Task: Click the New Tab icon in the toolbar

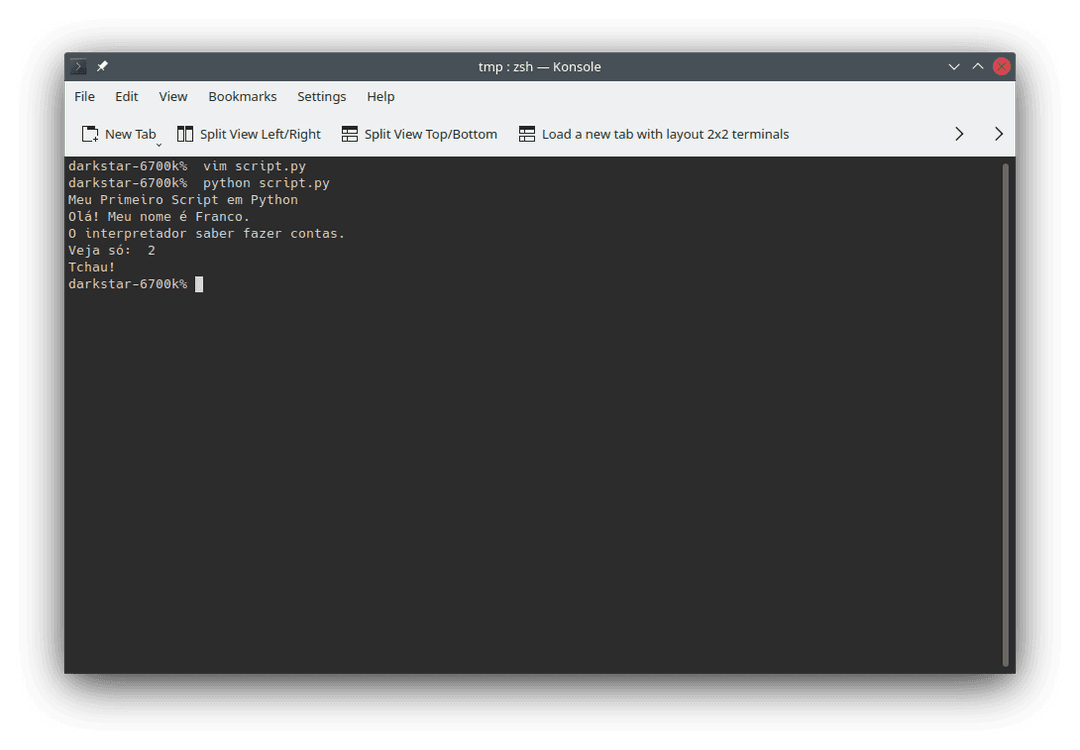Action: coord(87,133)
